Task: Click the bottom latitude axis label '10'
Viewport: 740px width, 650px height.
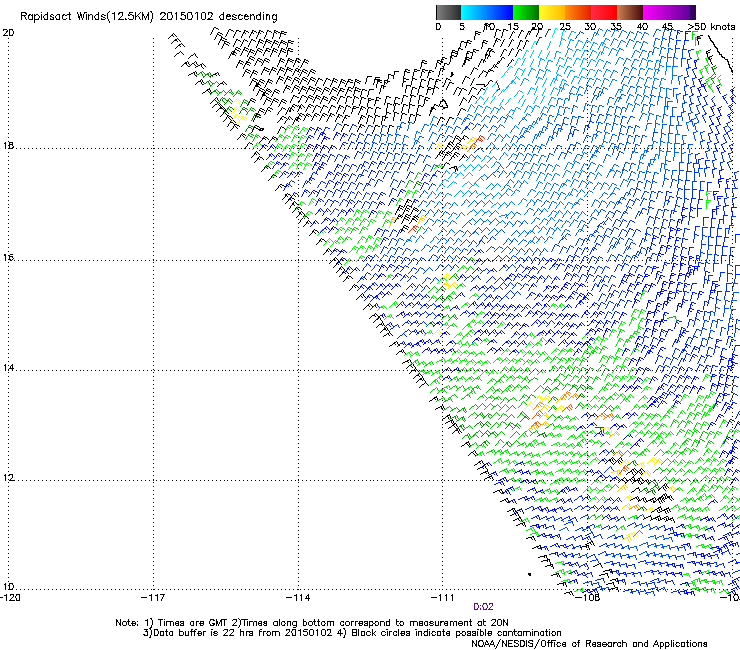Action: click(8, 587)
